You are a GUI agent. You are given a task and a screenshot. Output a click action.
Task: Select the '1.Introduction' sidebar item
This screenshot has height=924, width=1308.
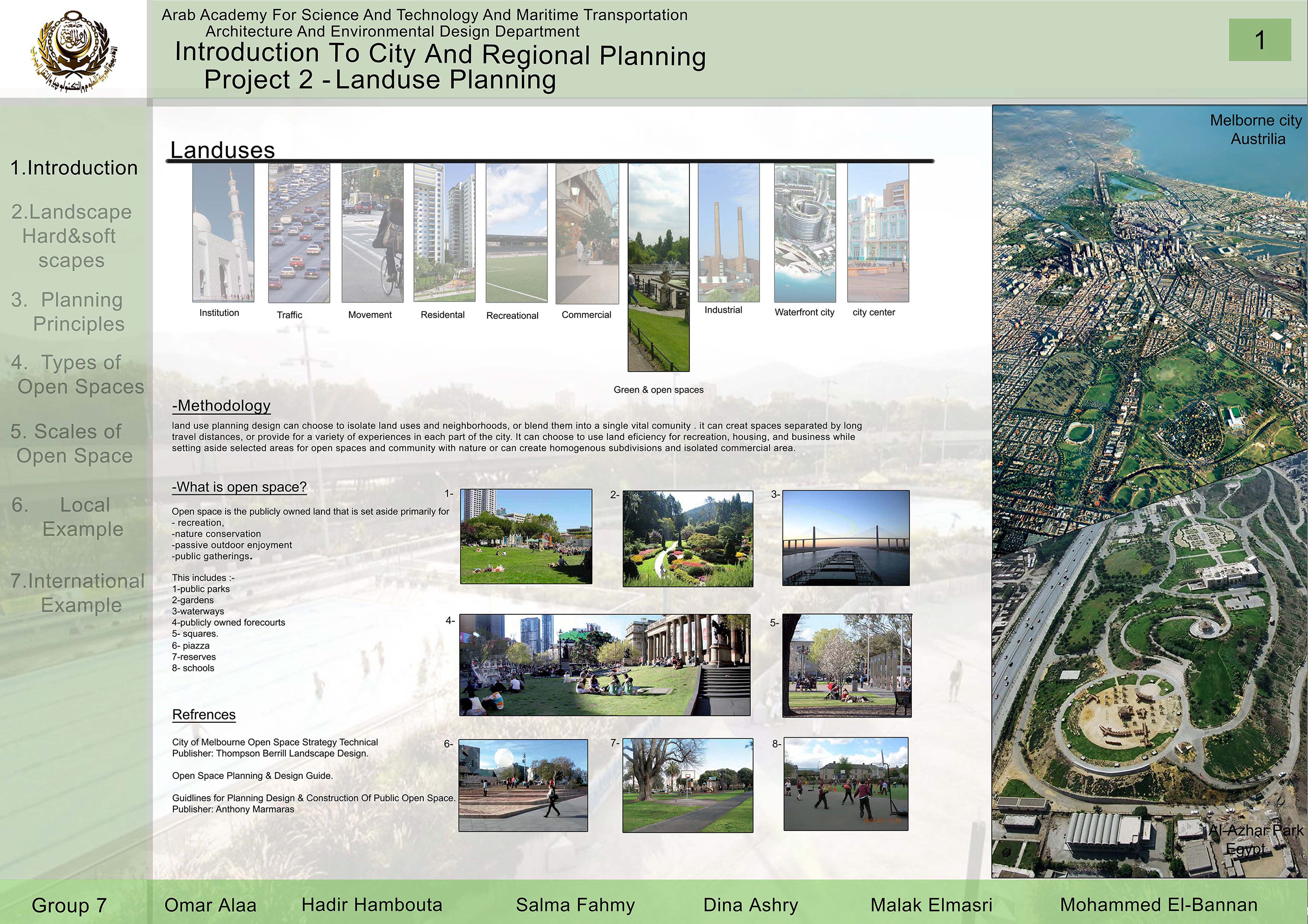tap(74, 168)
